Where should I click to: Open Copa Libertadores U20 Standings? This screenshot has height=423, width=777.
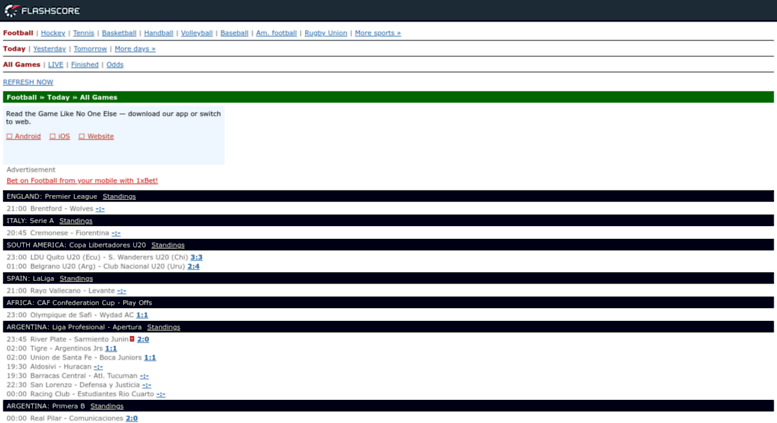coord(168,245)
